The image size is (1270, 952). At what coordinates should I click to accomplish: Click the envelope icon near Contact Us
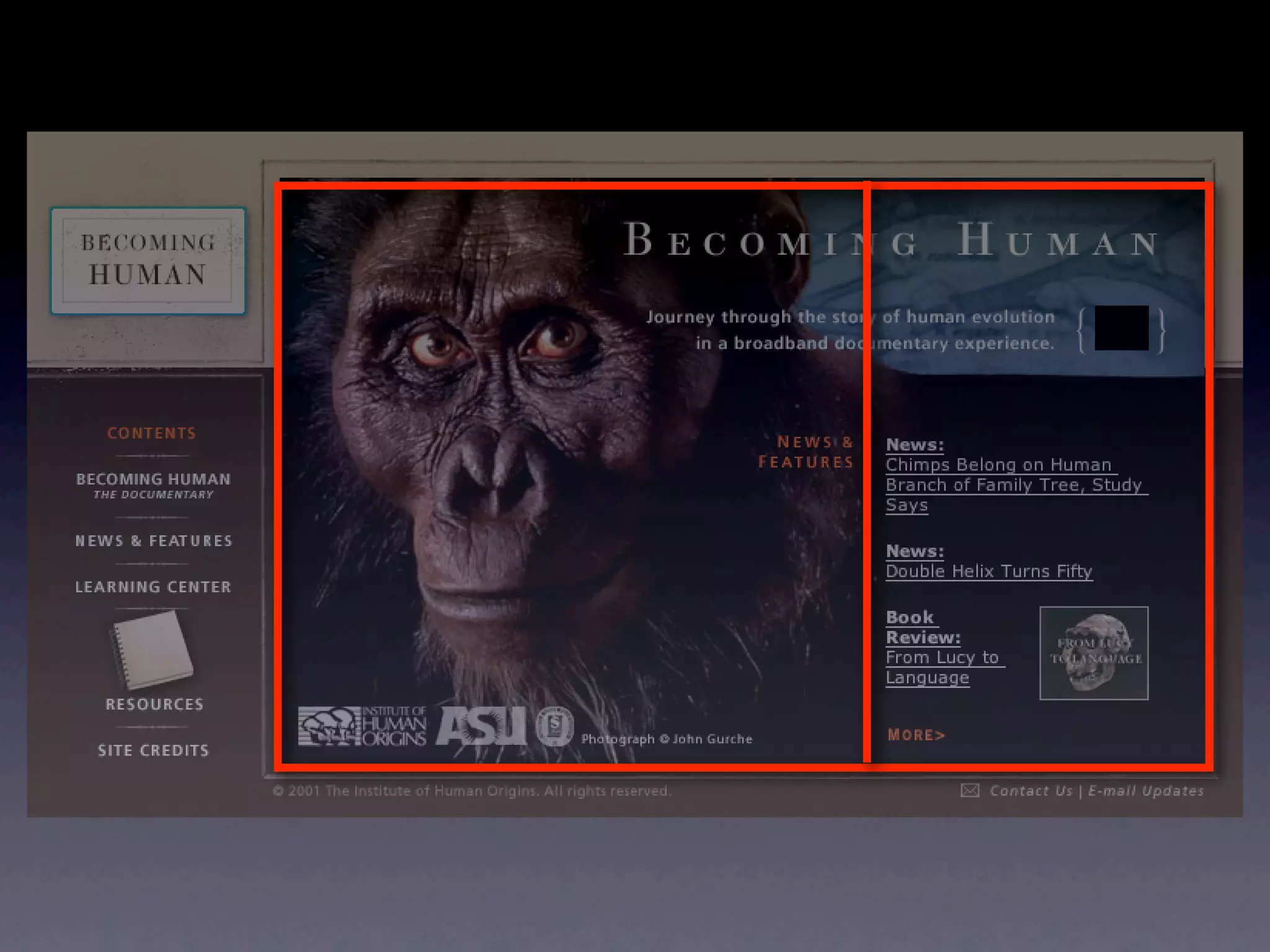click(x=970, y=791)
